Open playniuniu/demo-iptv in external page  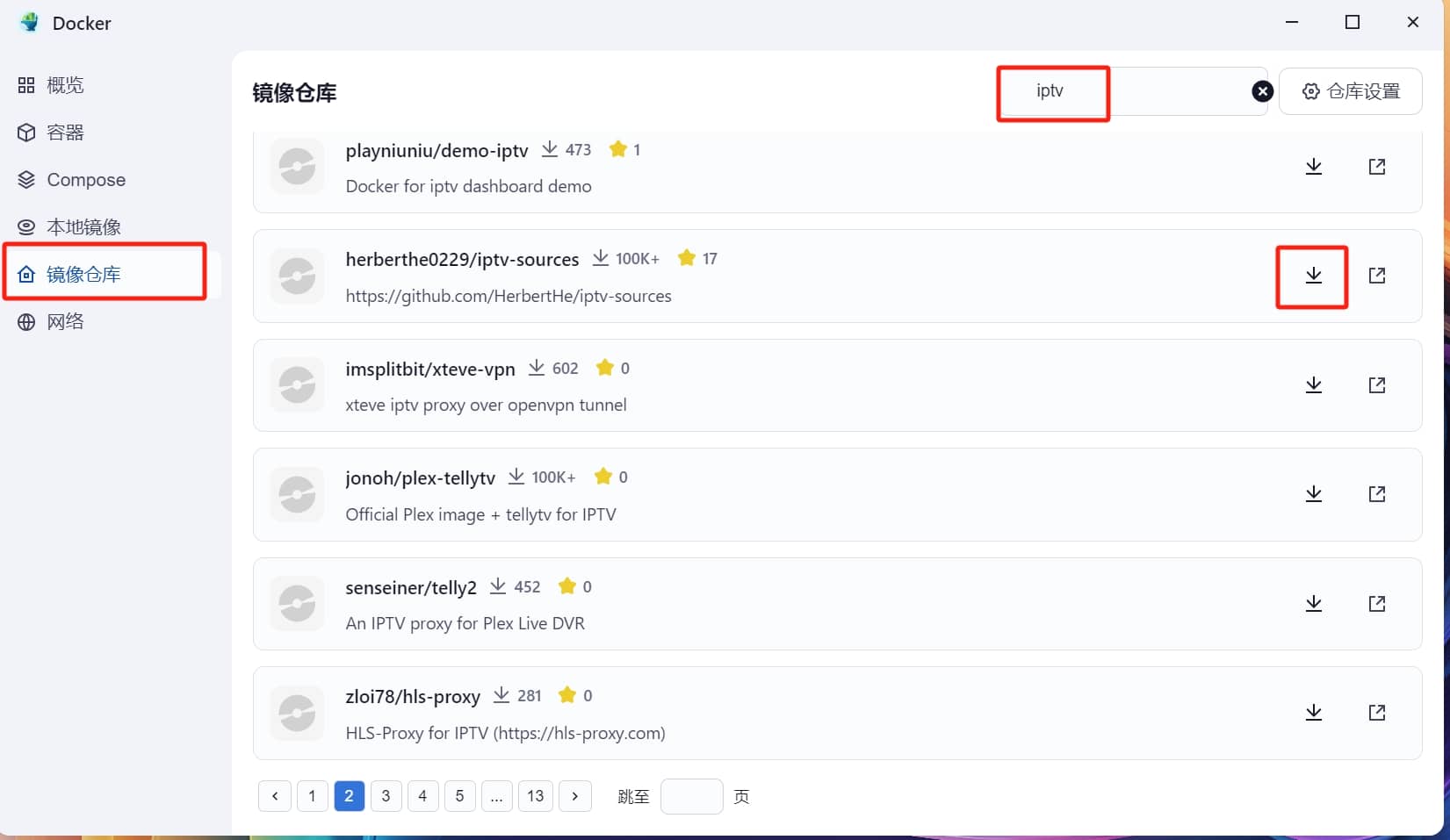coord(1376,166)
